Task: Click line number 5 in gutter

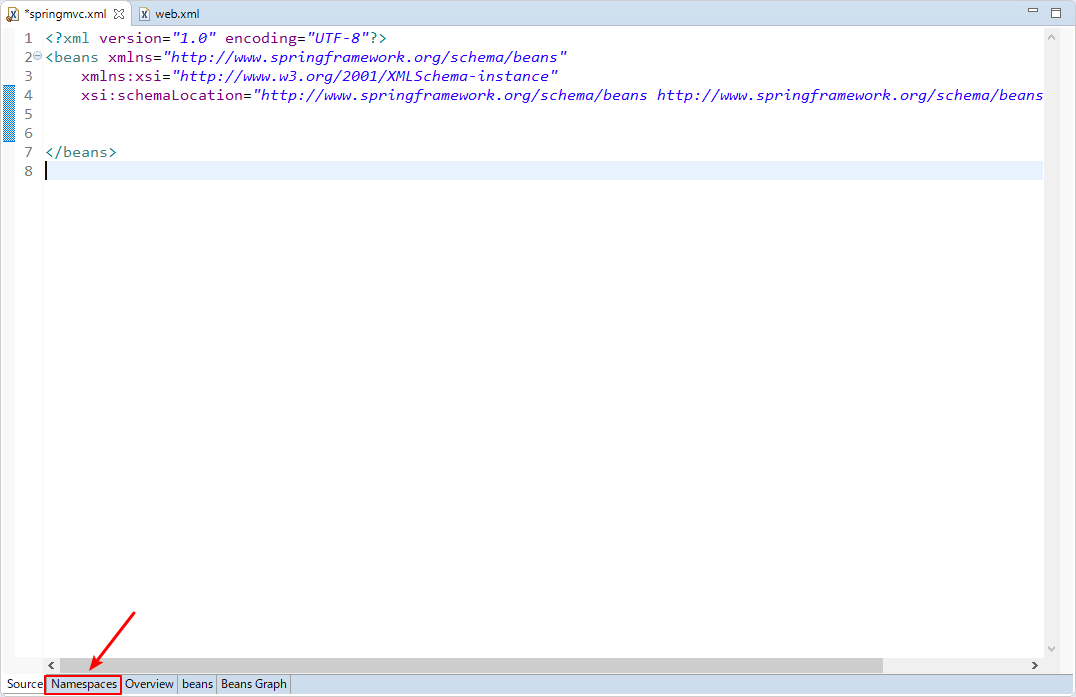Action: point(28,114)
